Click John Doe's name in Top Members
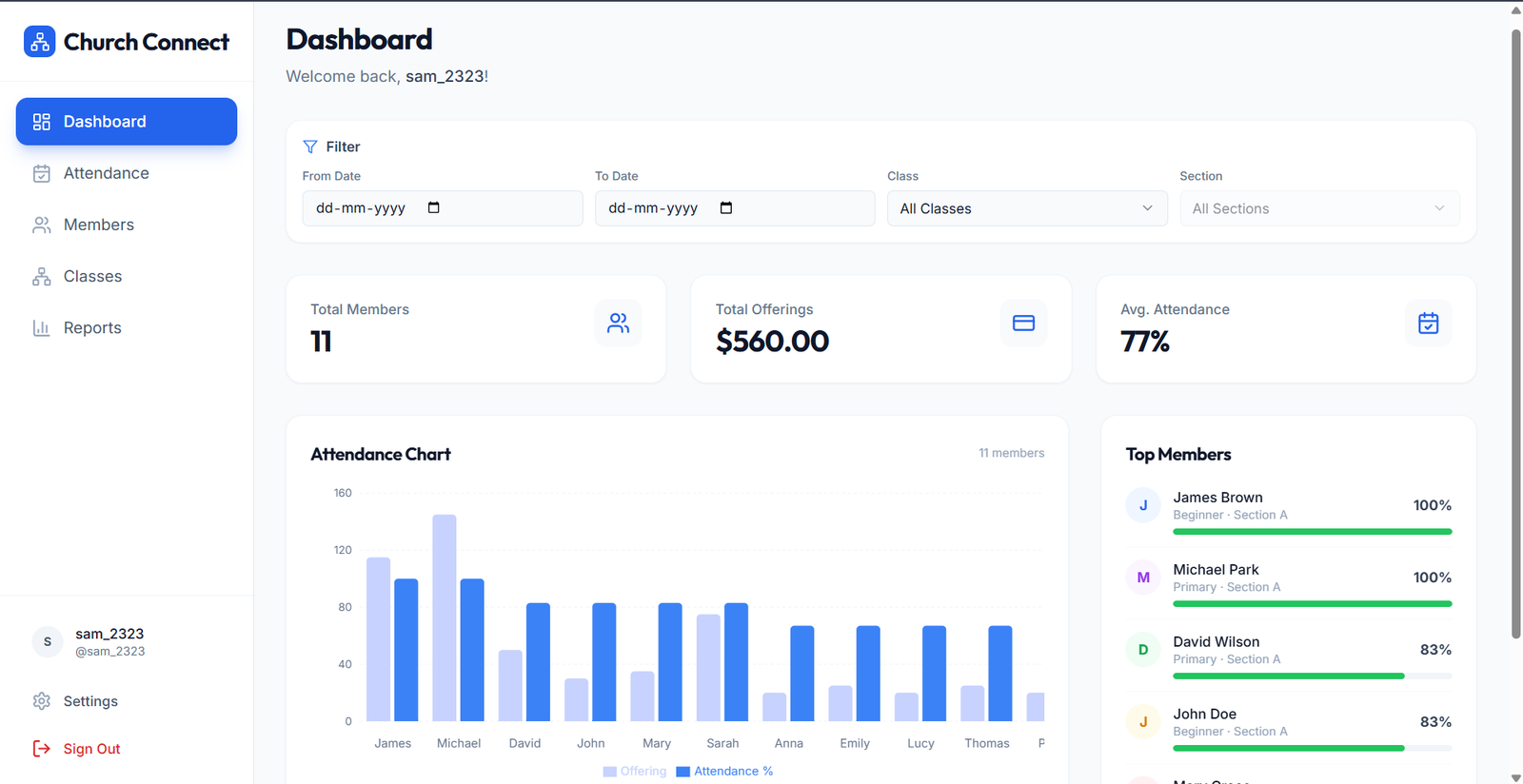The width and height of the screenshot is (1523, 784). pos(1205,715)
